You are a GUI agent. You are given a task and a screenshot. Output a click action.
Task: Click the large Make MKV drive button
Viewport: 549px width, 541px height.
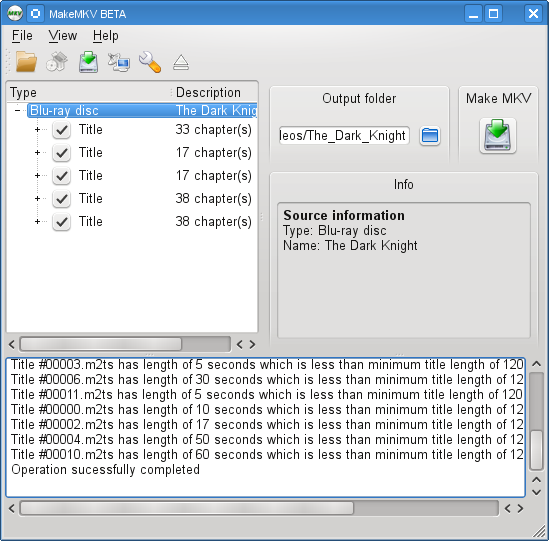tap(498, 136)
